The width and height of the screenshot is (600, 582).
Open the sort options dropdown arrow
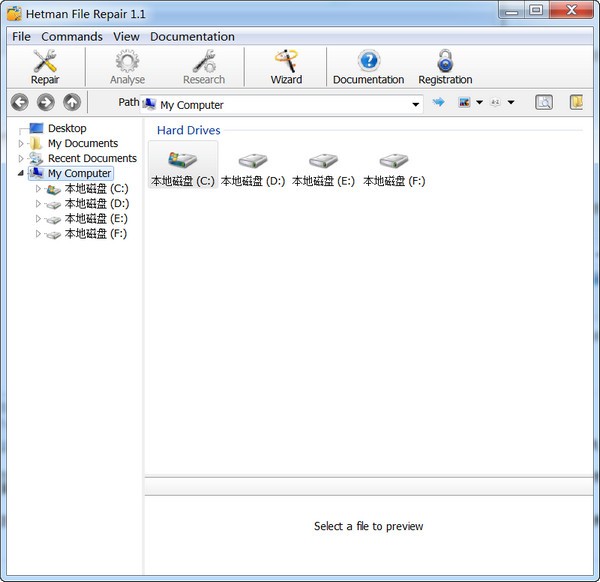point(511,102)
